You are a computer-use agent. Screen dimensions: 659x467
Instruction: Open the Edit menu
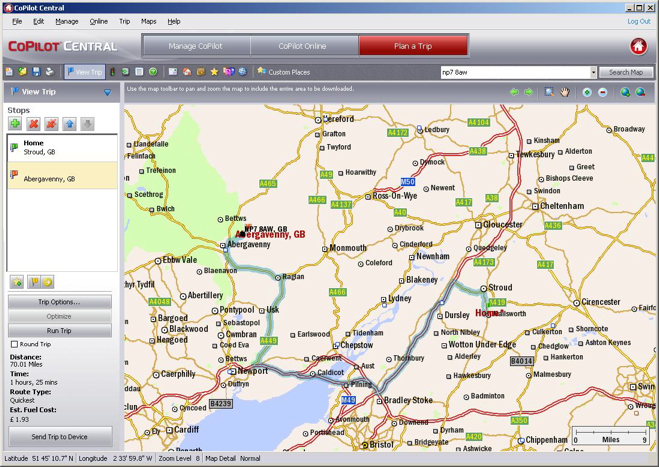click(39, 21)
